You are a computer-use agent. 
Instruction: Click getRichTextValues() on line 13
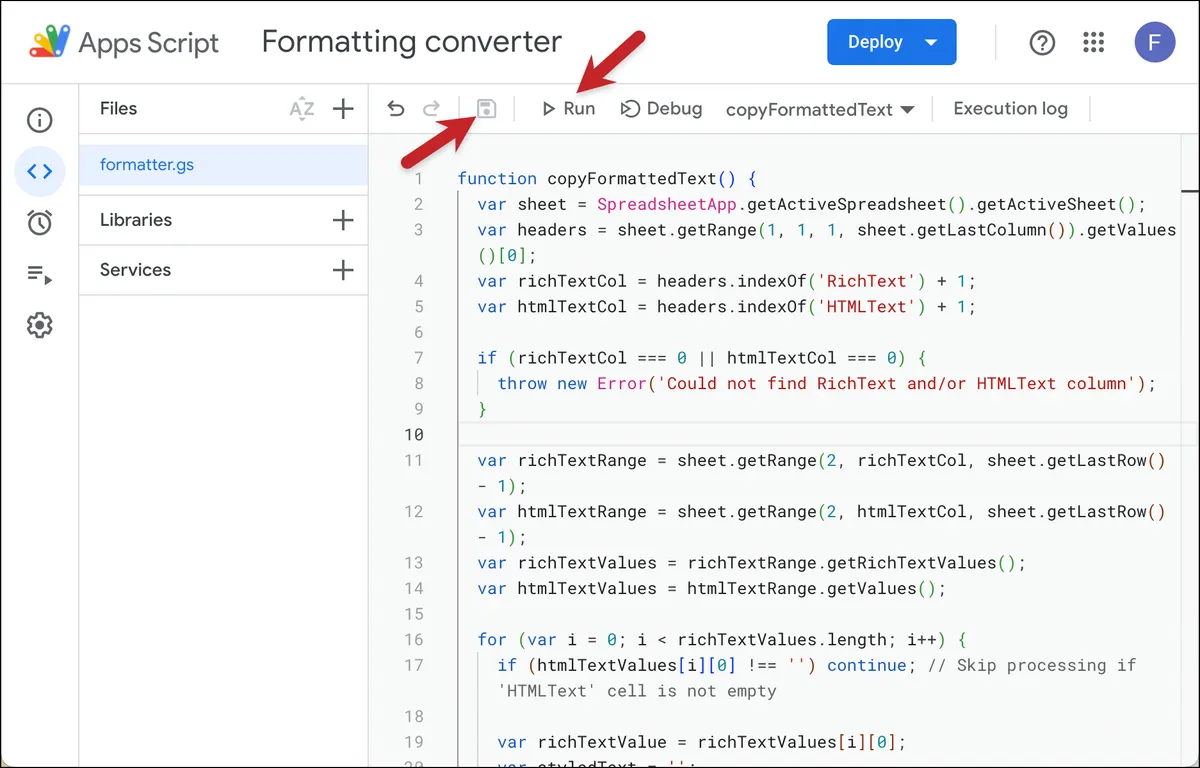coord(921,563)
